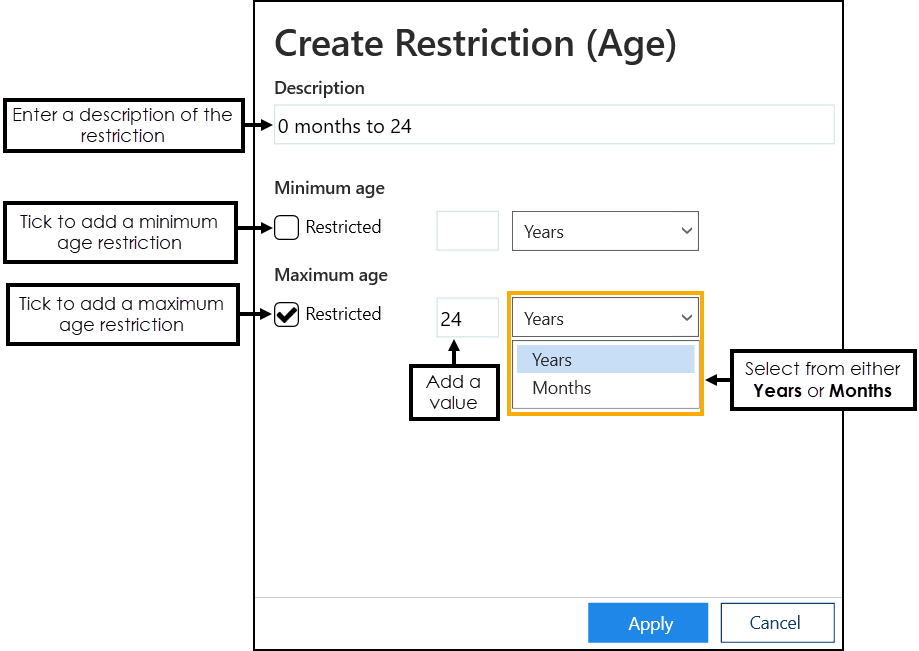Click the empty Minimum age value box
This screenshot has width=919, height=651.
(467, 231)
